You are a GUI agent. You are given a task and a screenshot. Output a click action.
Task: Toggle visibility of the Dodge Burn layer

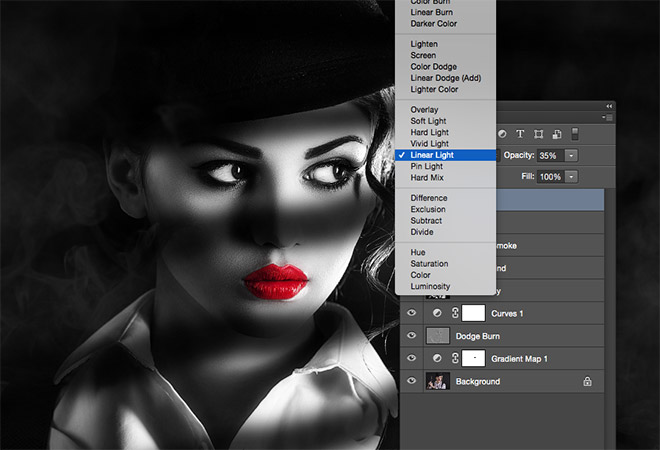(411, 336)
